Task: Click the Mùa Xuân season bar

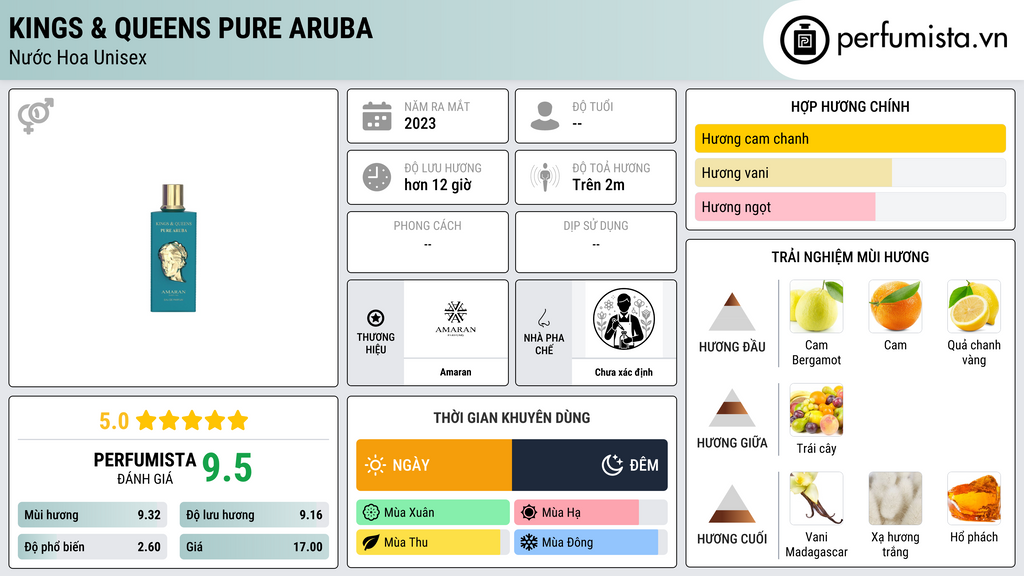Action: [x=433, y=513]
